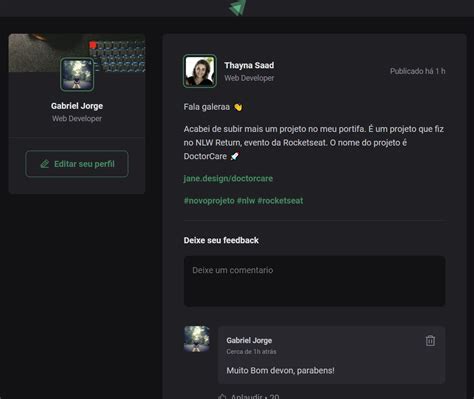Click the thumbs-up applaud icon
This screenshot has height=399, width=474.
[x=222, y=396]
